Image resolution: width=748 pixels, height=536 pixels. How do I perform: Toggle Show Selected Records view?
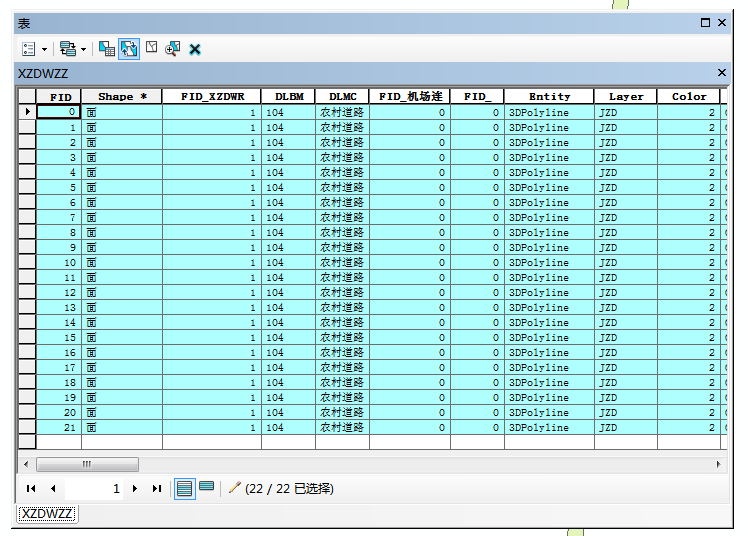point(206,488)
